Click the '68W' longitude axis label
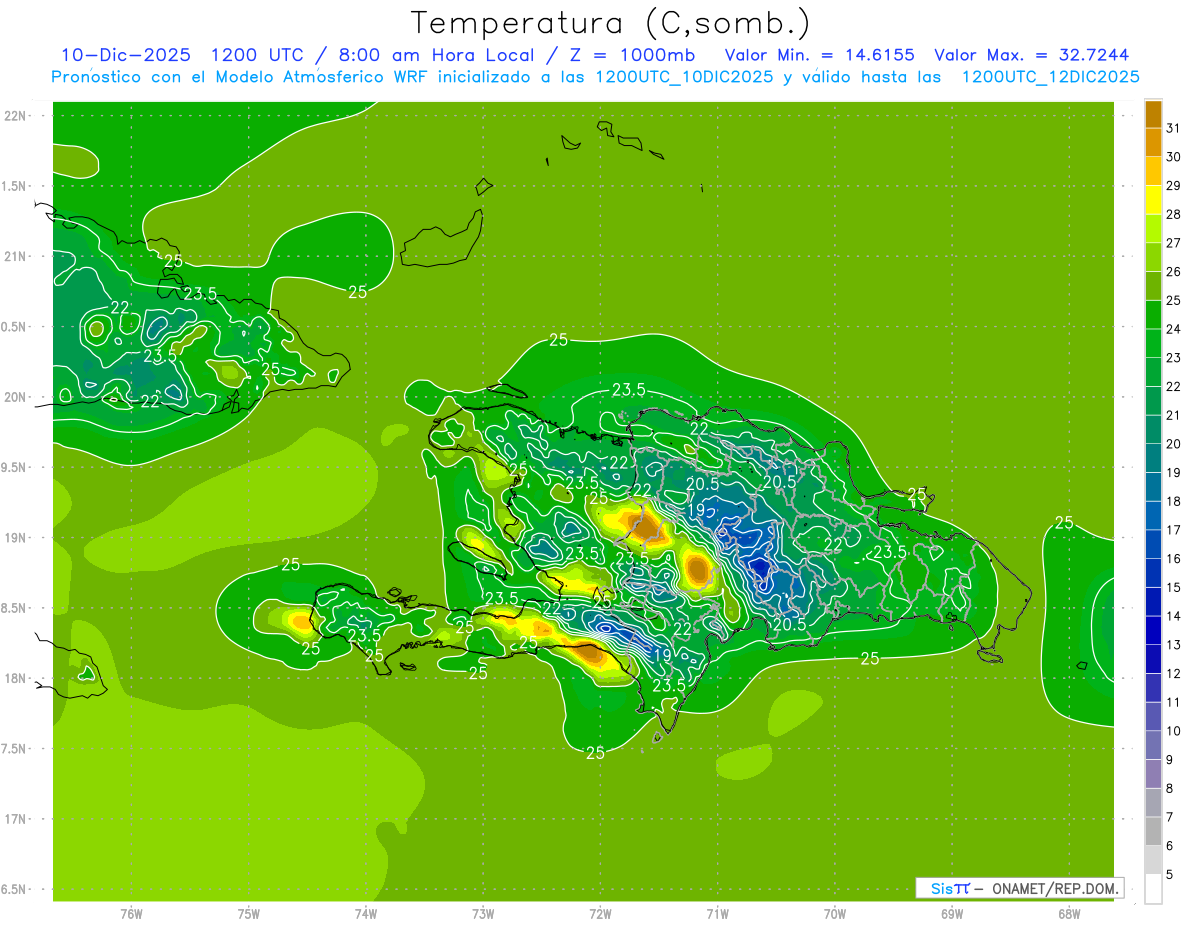This screenshot has width=1200, height=927. point(1069,913)
